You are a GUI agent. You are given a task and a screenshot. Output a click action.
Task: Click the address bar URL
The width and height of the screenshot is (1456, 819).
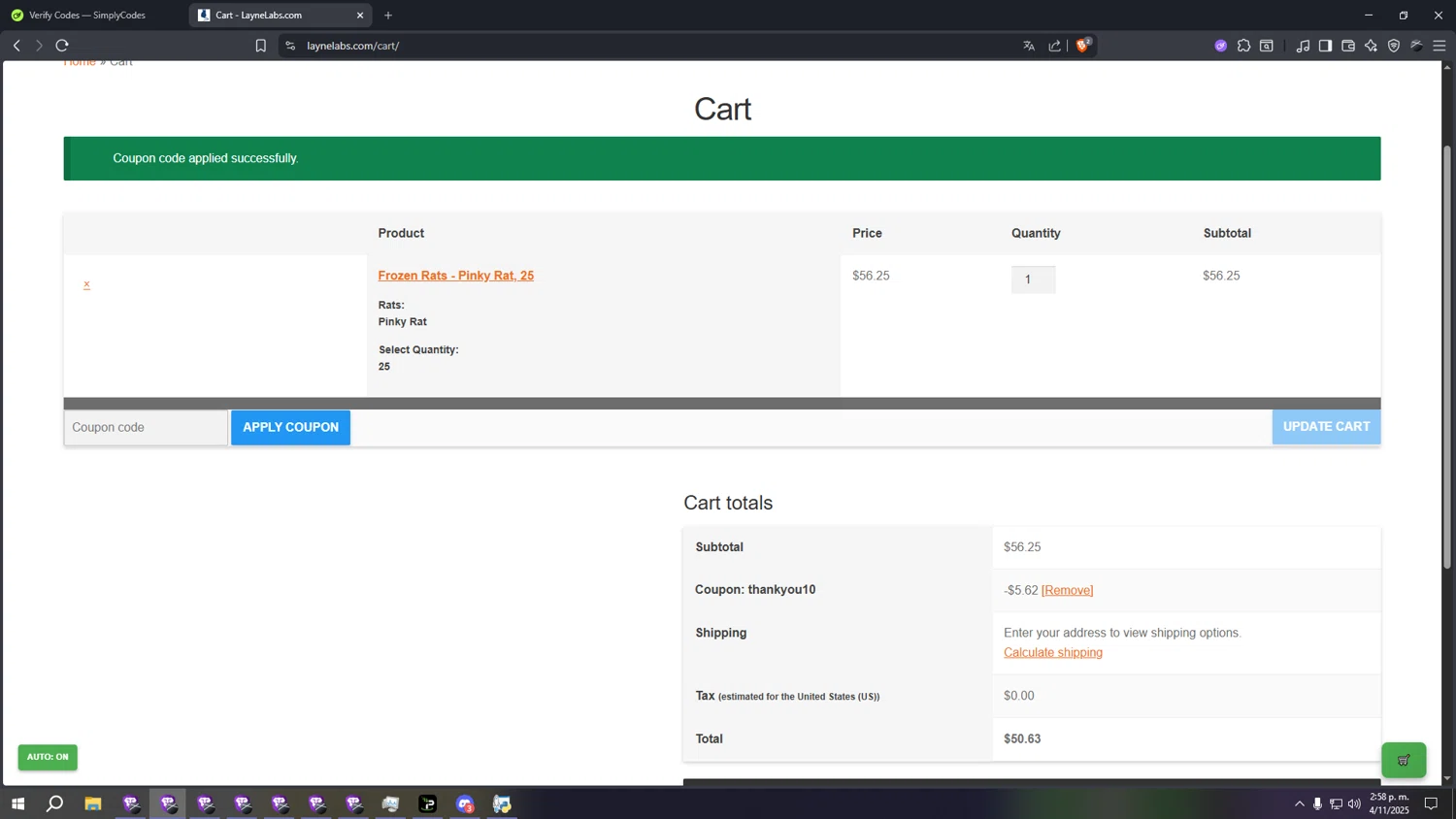353,46
